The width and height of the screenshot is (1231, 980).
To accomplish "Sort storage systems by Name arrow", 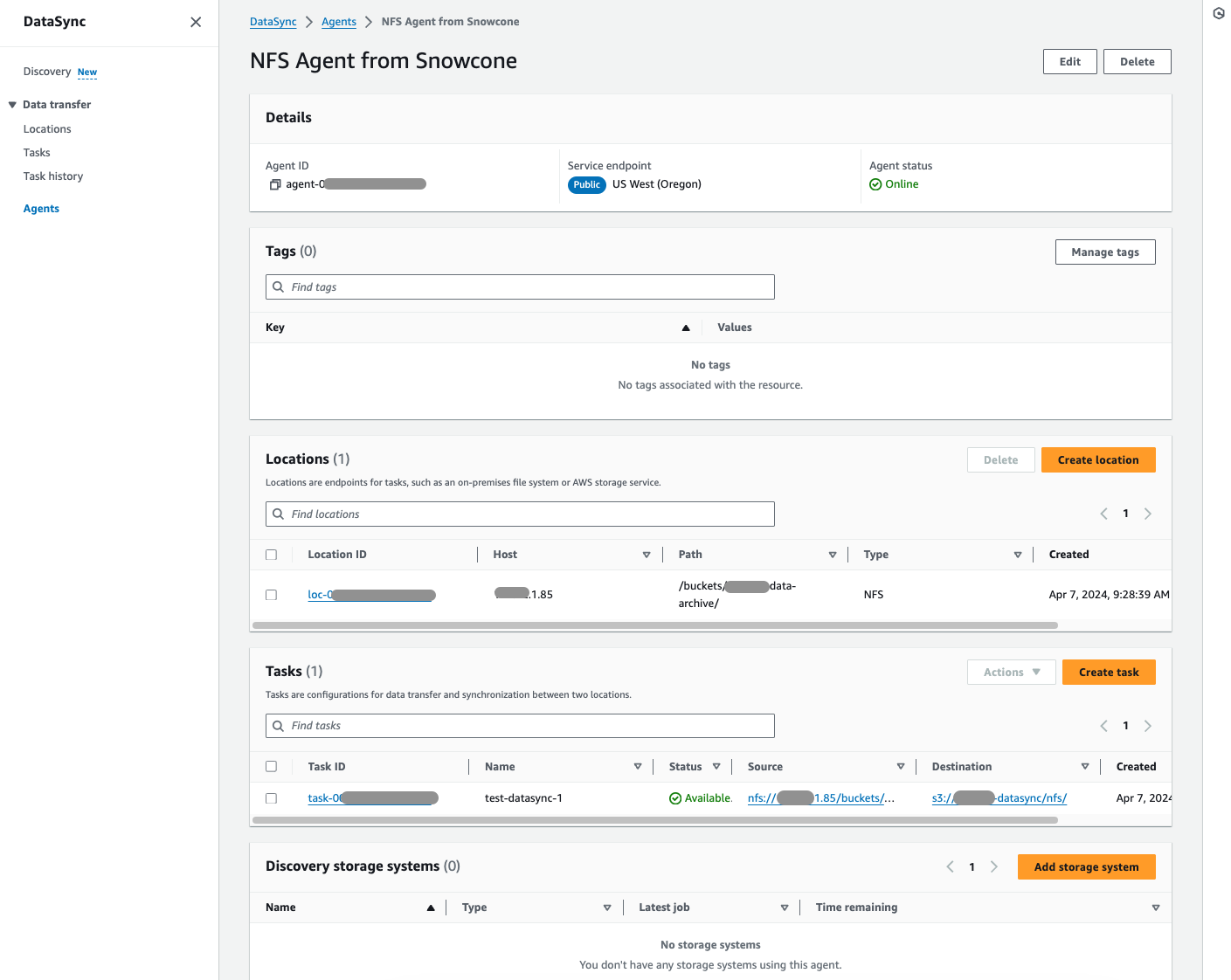I will tap(431, 908).
